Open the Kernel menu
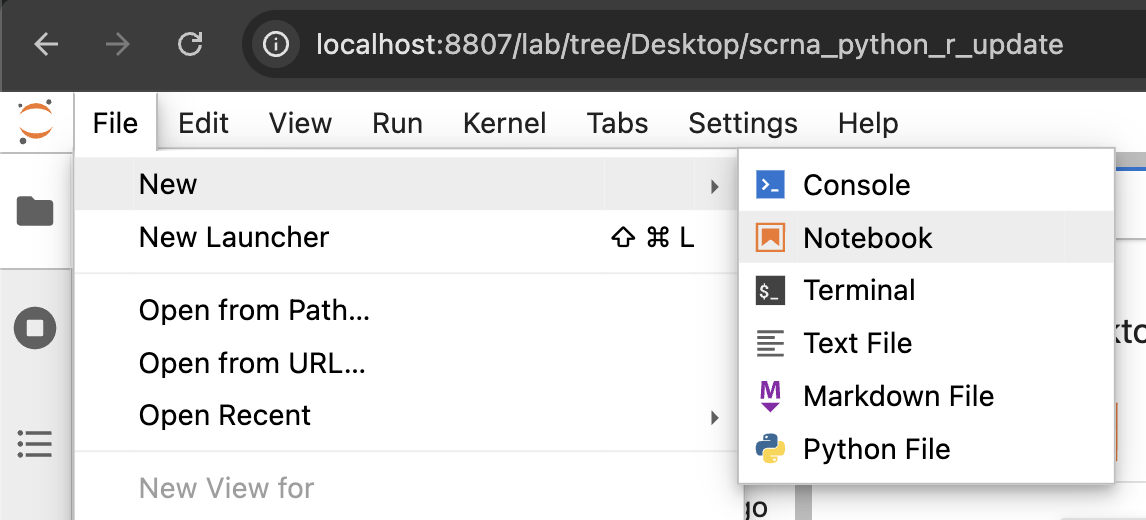This screenshot has height=520, width=1146. click(504, 123)
